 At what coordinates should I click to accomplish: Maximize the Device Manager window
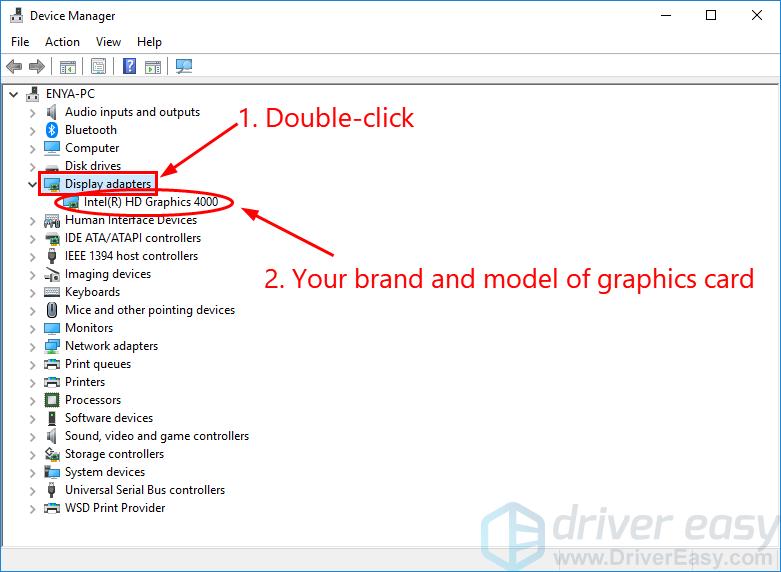pos(711,15)
